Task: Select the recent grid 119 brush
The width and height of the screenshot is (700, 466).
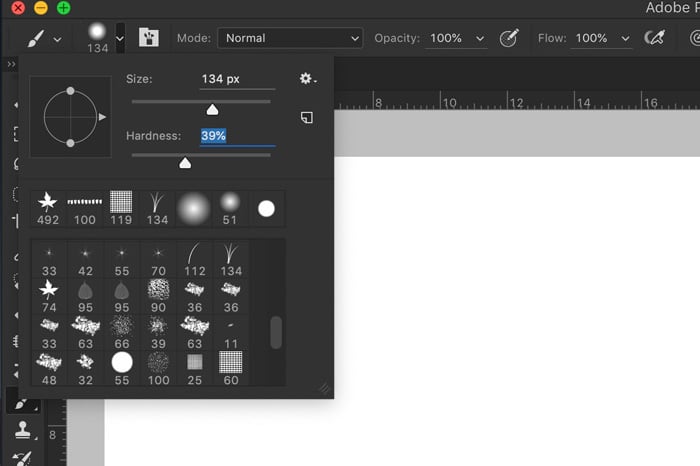Action: (121, 208)
